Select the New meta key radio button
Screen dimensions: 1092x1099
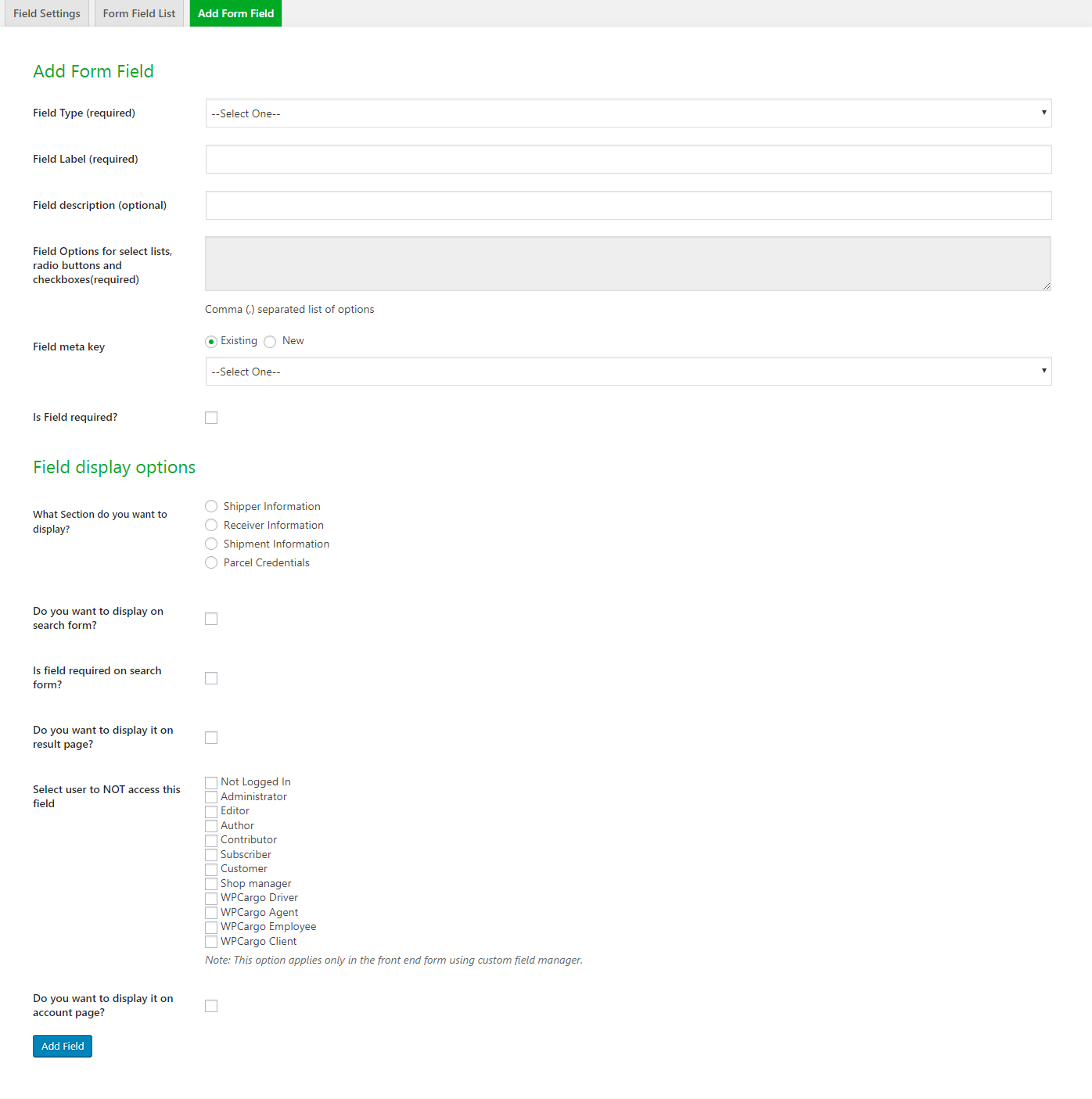tap(271, 342)
